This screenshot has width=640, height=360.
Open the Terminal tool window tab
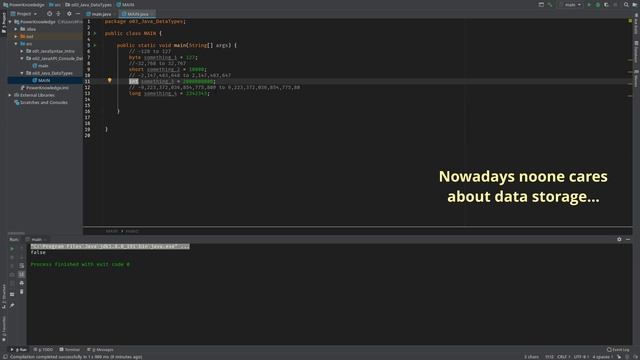[70, 350]
